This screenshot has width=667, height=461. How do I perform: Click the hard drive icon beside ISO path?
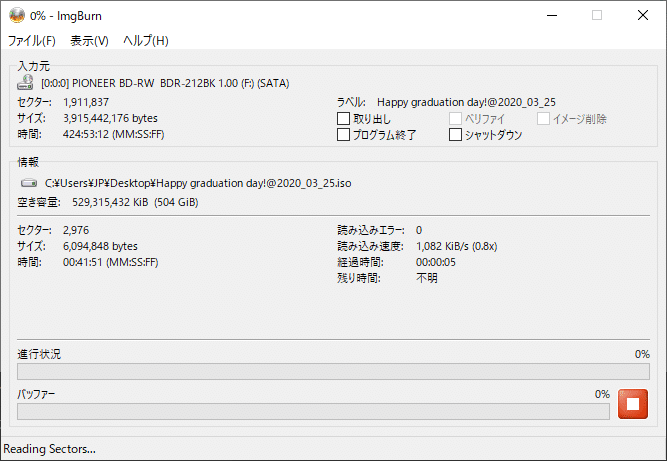click(x=29, y=183)
